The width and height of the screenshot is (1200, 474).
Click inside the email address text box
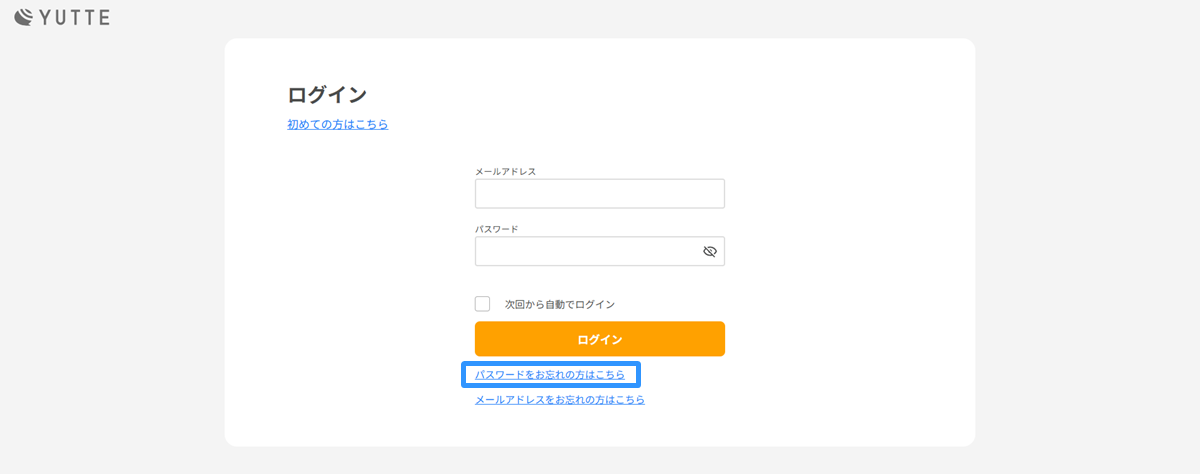600,194
